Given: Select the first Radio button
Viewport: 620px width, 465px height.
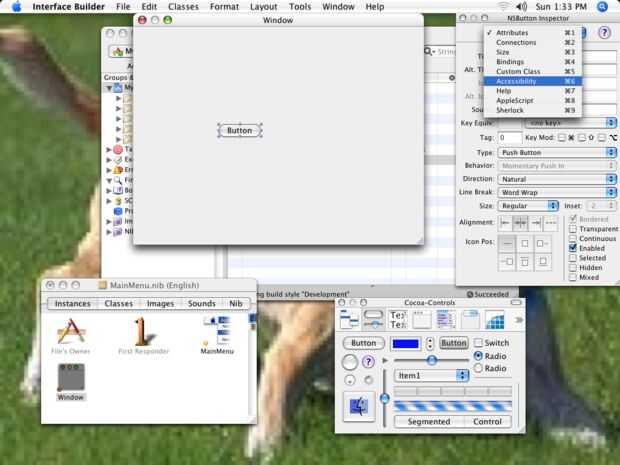Looking at the screenshot, I should 478,356.
